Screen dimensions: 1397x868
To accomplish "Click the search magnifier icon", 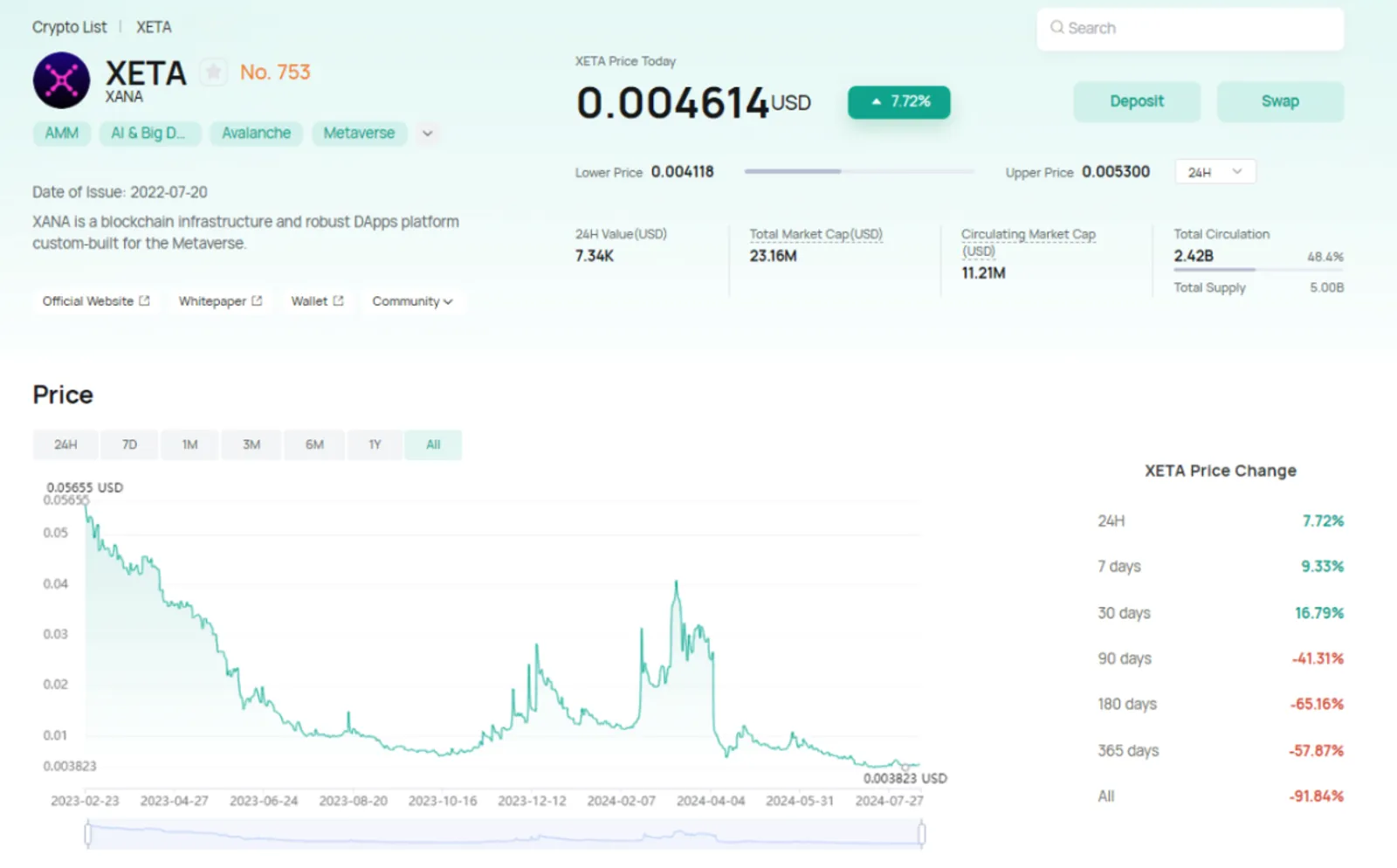I will pos(1056,27).
